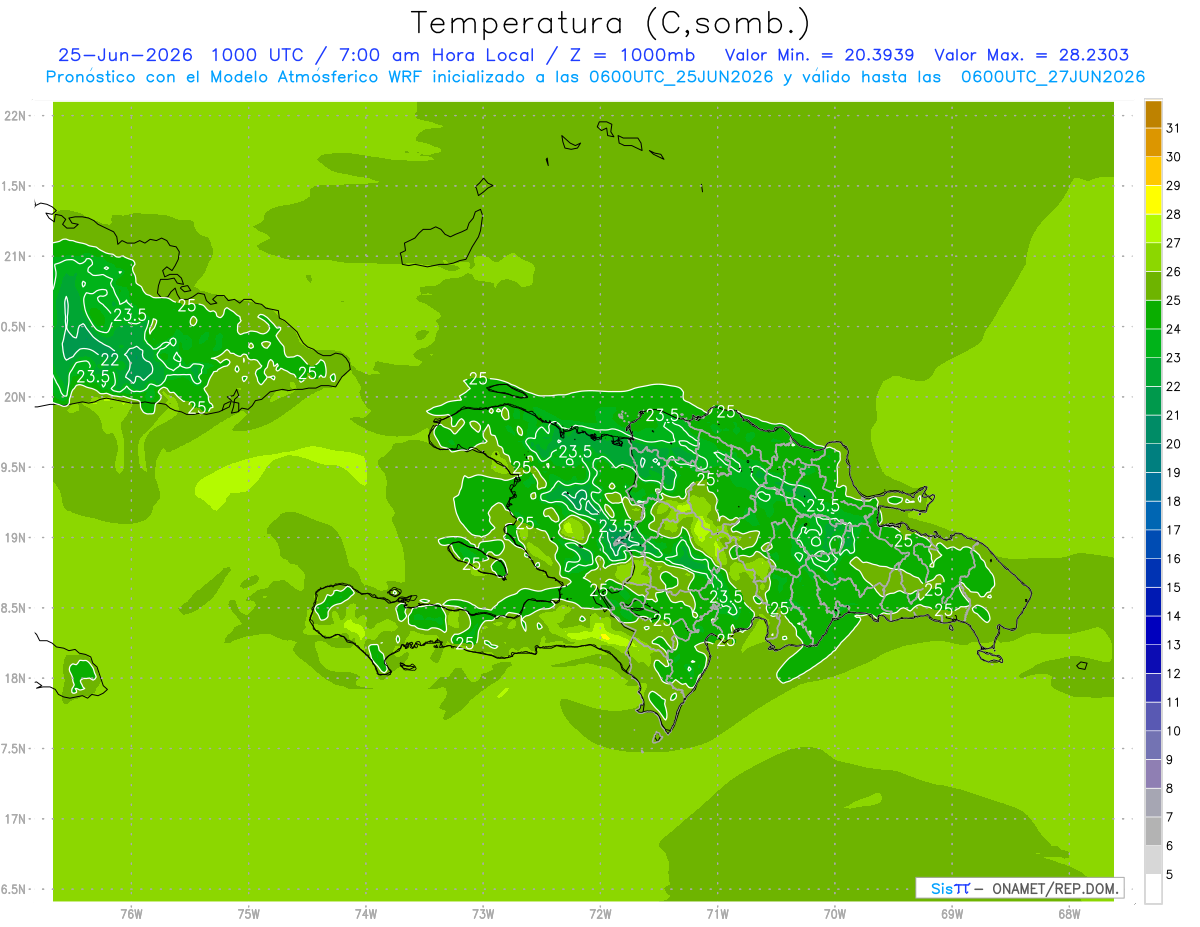The height and width of the screenshot is (927, 1200).
Task: Click the '5' colorbar label
Action: coord(1170,874)
